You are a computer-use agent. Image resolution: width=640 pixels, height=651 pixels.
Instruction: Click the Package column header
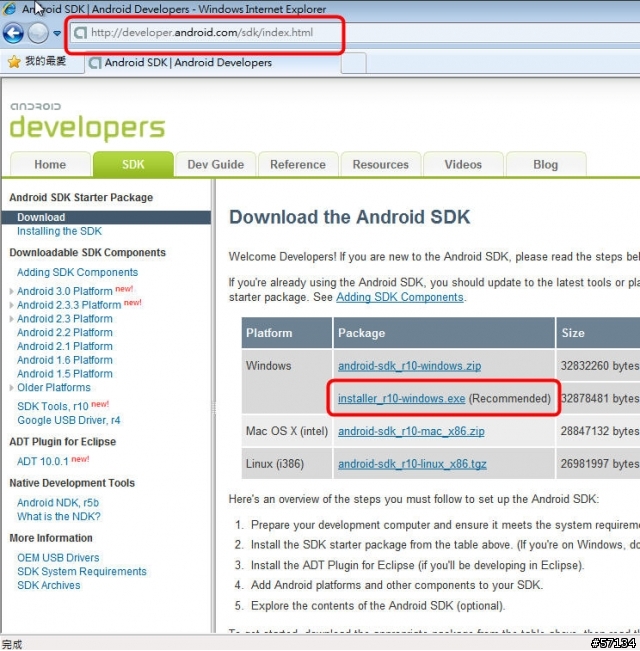444,333
